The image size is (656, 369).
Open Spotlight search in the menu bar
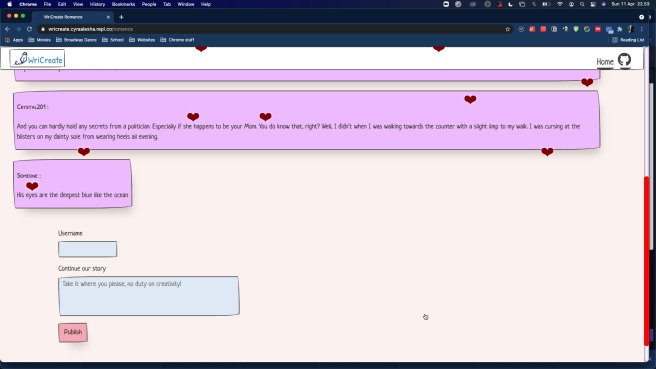coord(582,4)
